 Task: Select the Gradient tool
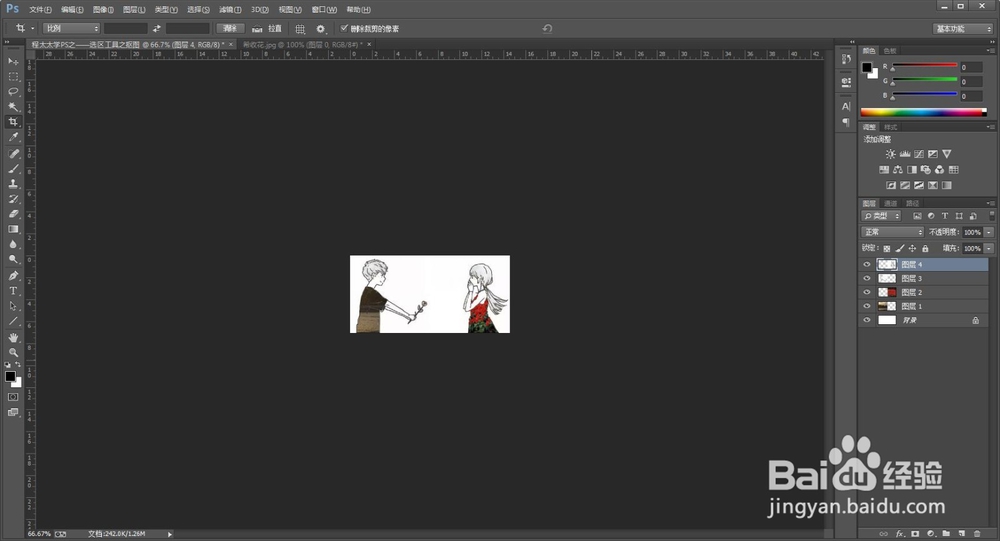[13, 229]
